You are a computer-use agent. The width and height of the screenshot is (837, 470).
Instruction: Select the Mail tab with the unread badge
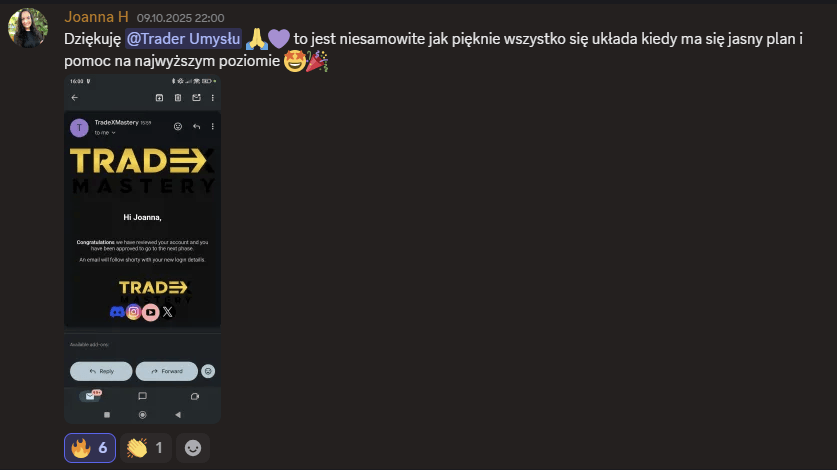[90, 396]
